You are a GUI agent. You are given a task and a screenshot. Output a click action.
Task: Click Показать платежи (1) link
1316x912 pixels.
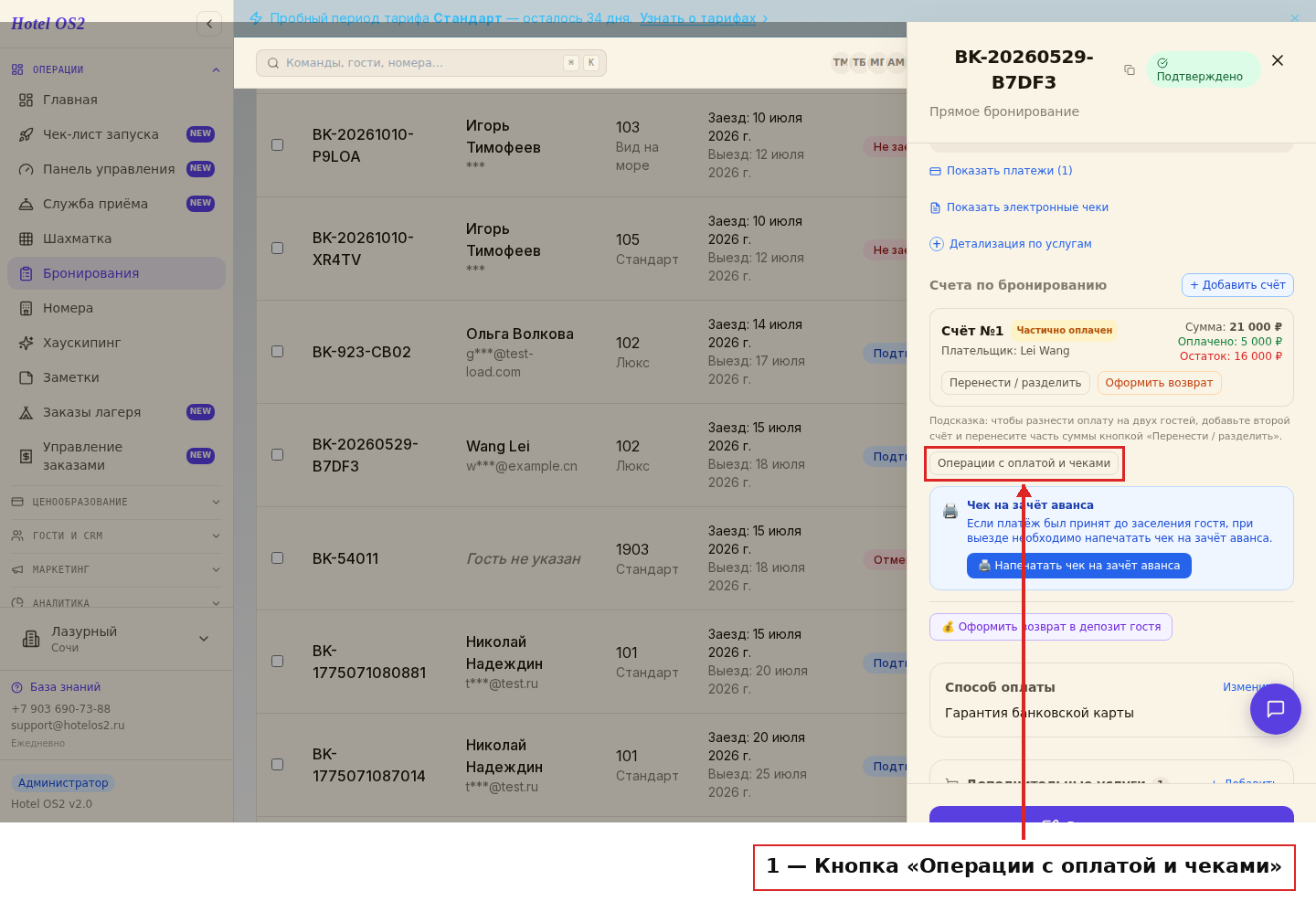1001,171
